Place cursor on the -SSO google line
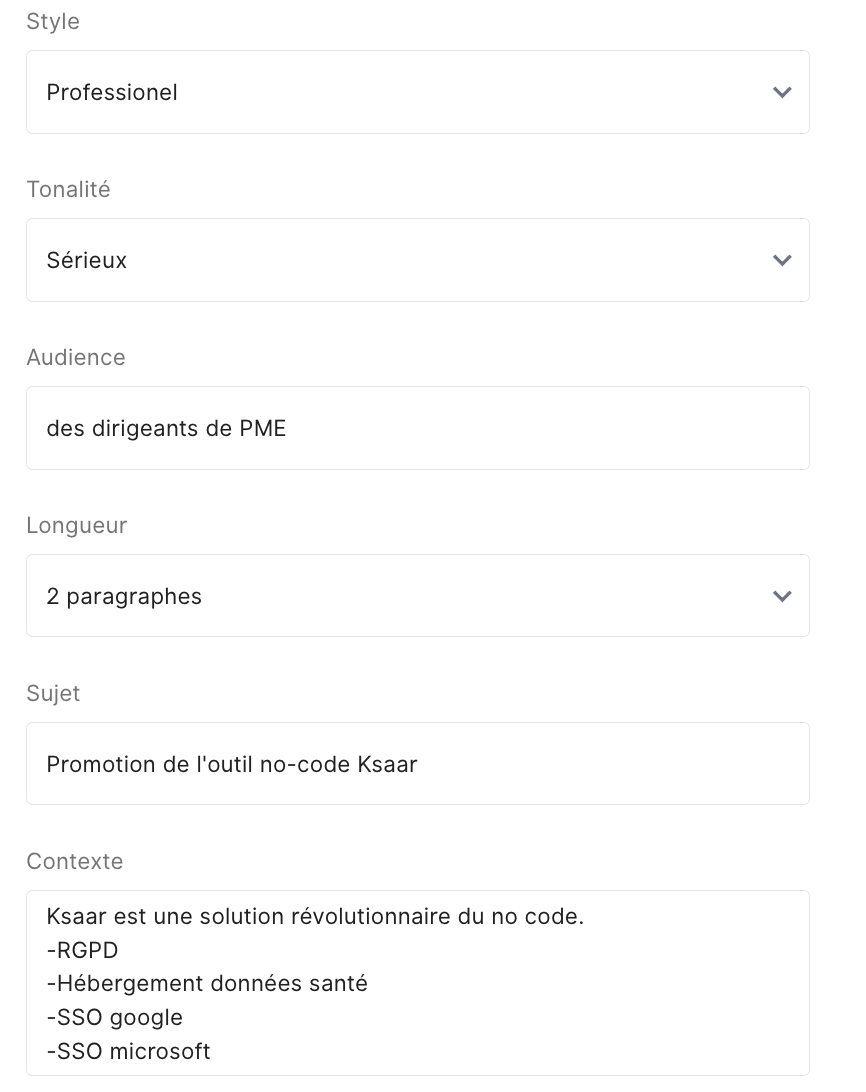 pos(115,1018)
